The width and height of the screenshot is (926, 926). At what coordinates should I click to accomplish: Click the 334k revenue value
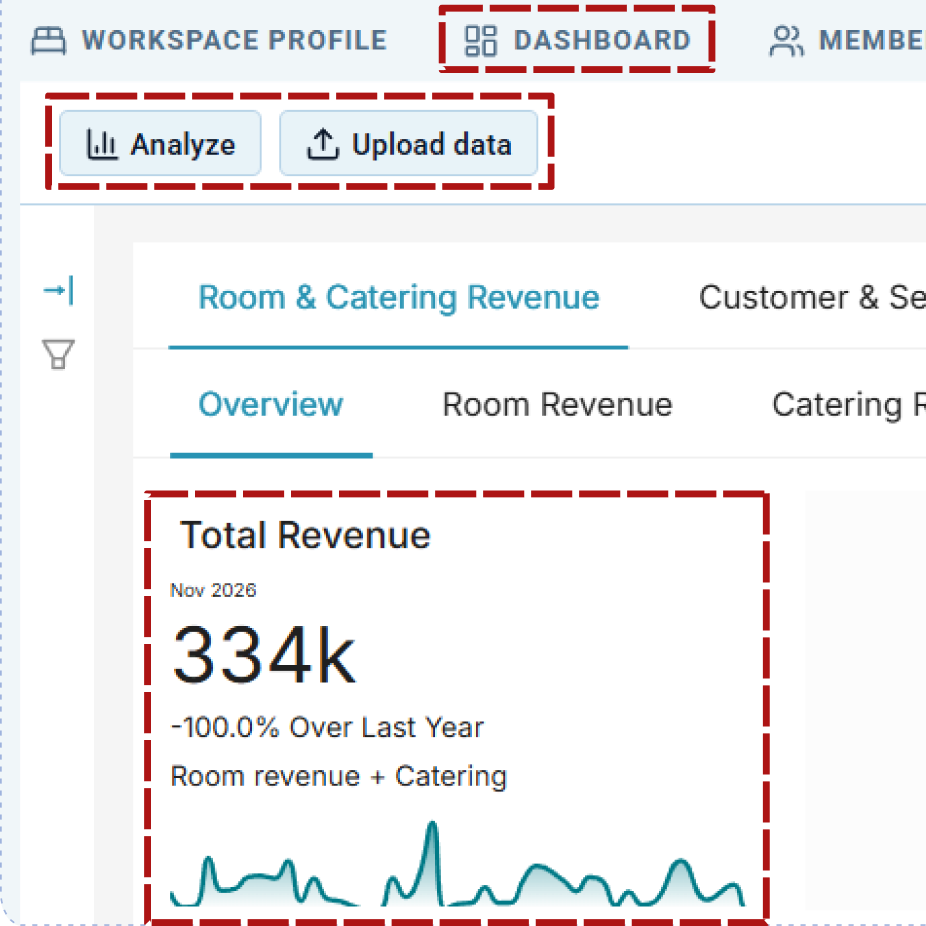coord(264,654)
